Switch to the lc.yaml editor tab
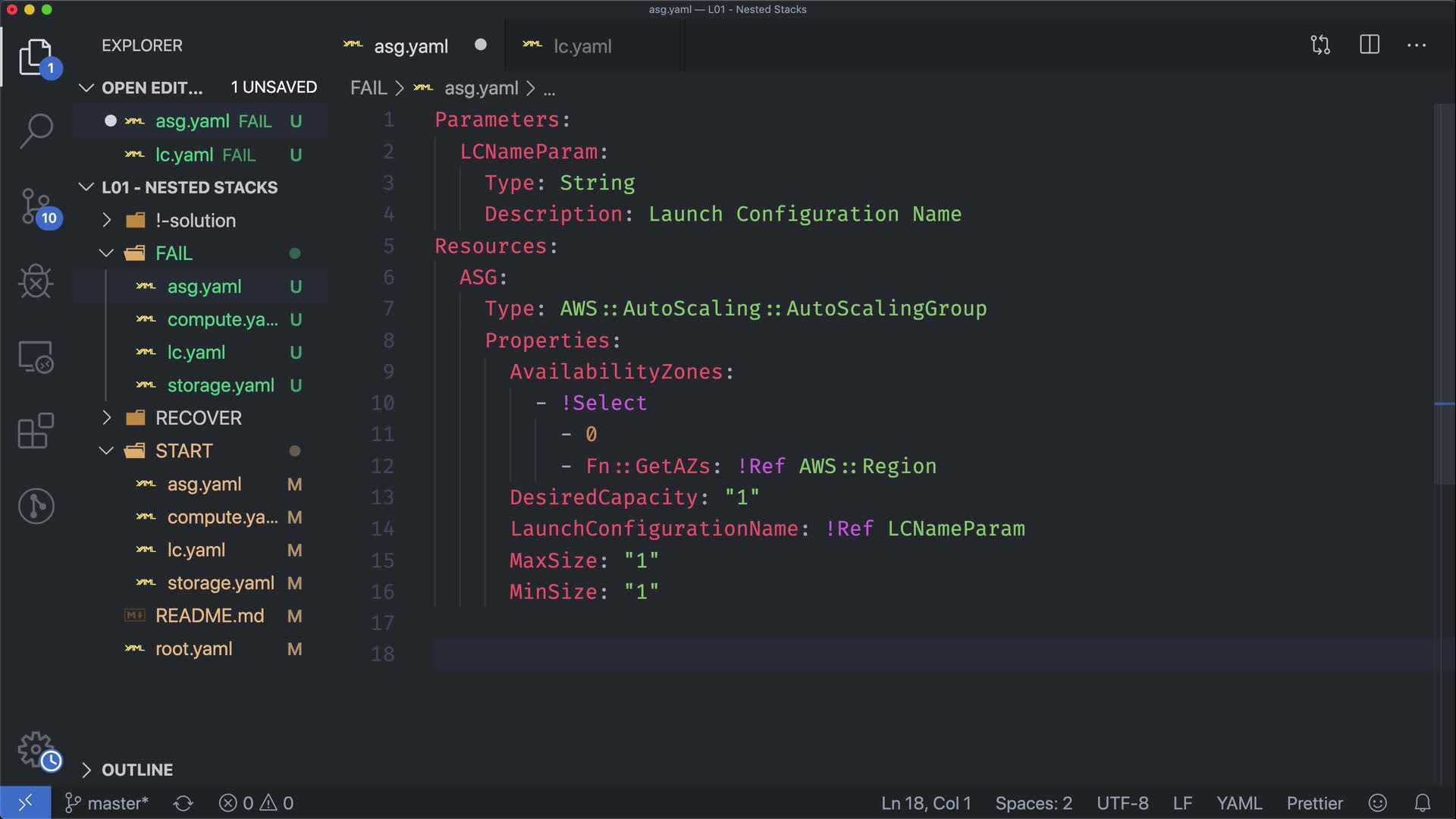The width and height of the screenshot is (1456, 819). 582,46
